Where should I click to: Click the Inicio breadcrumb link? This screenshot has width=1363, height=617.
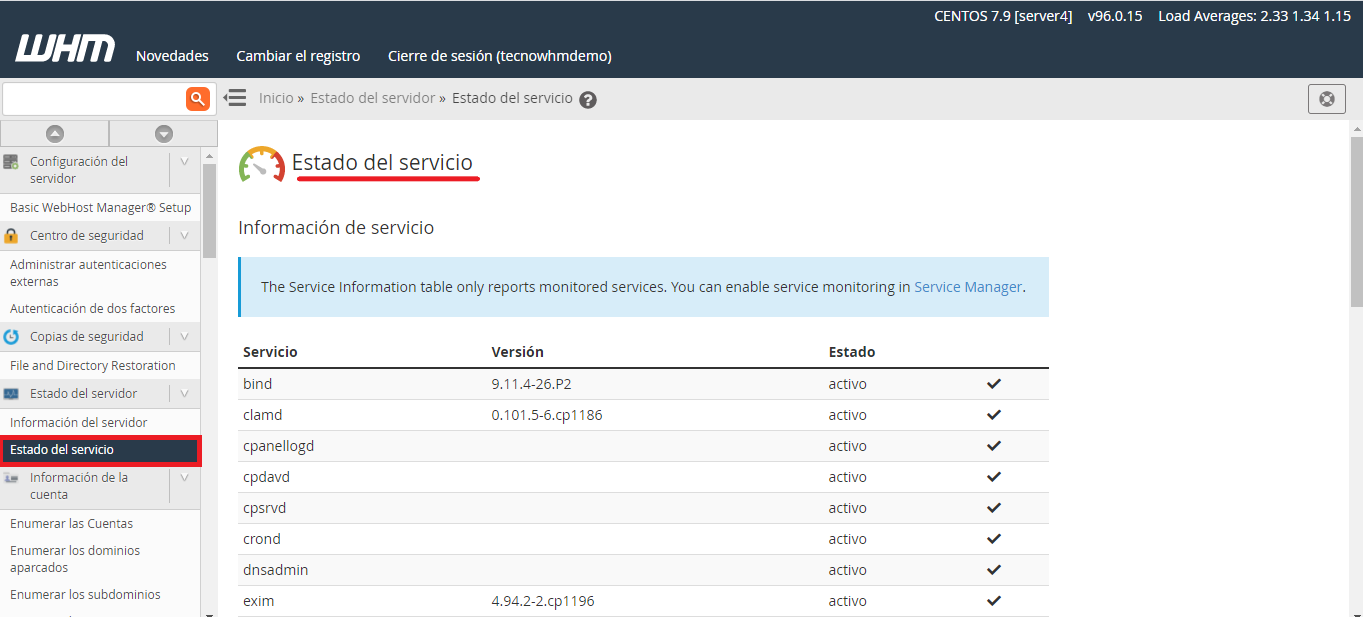(276, 98)
